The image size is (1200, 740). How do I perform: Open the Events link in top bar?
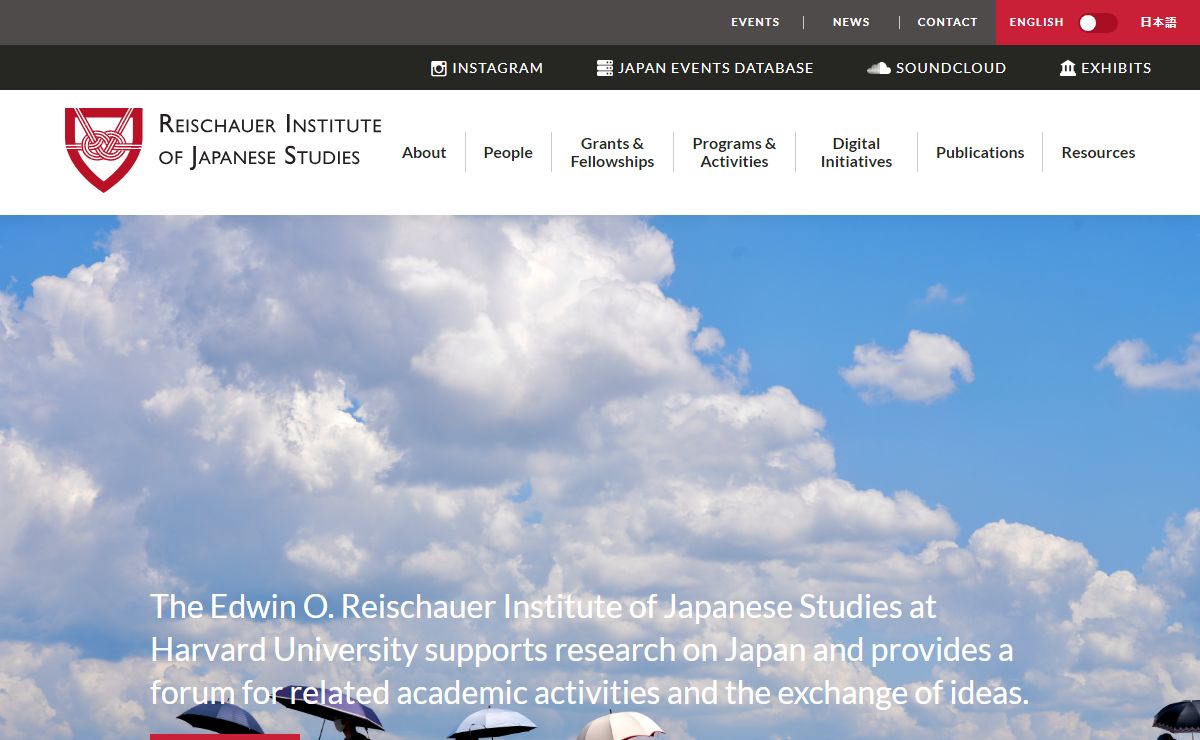click(755, 22)
